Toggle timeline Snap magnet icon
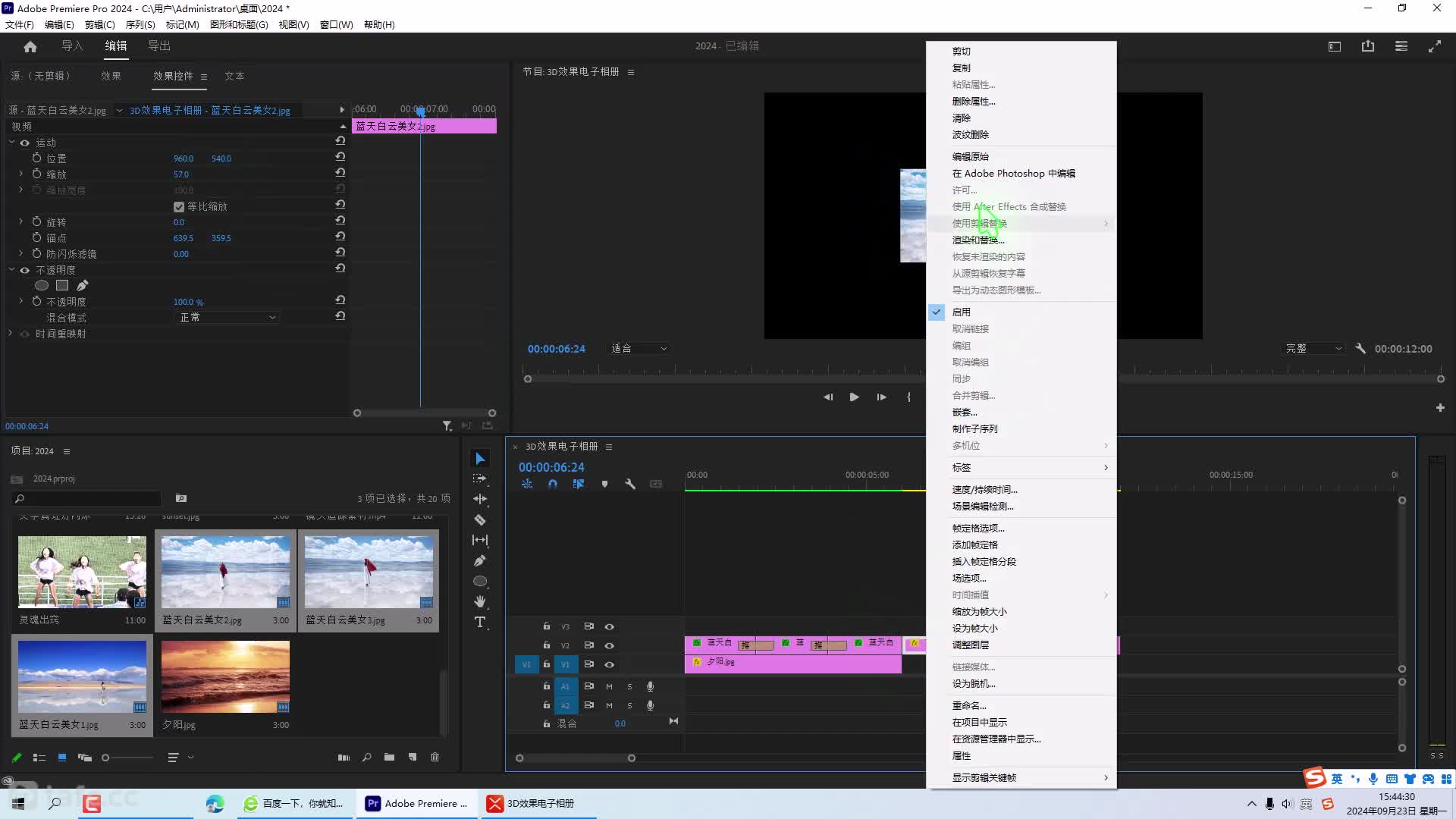Viewport: 1456px width, 819px height. (553, 484)
